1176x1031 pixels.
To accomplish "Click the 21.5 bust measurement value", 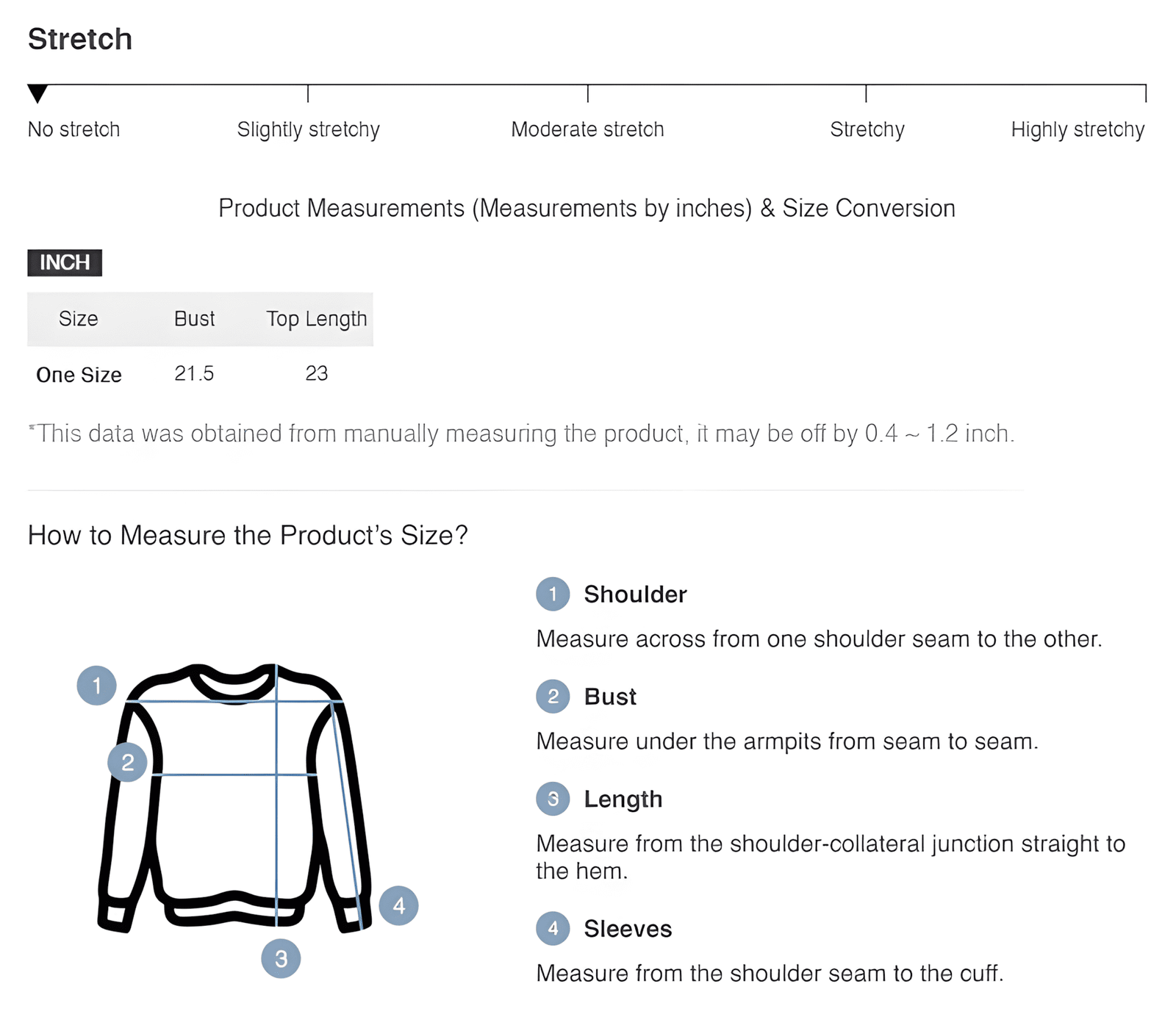I will click(194, 373).
